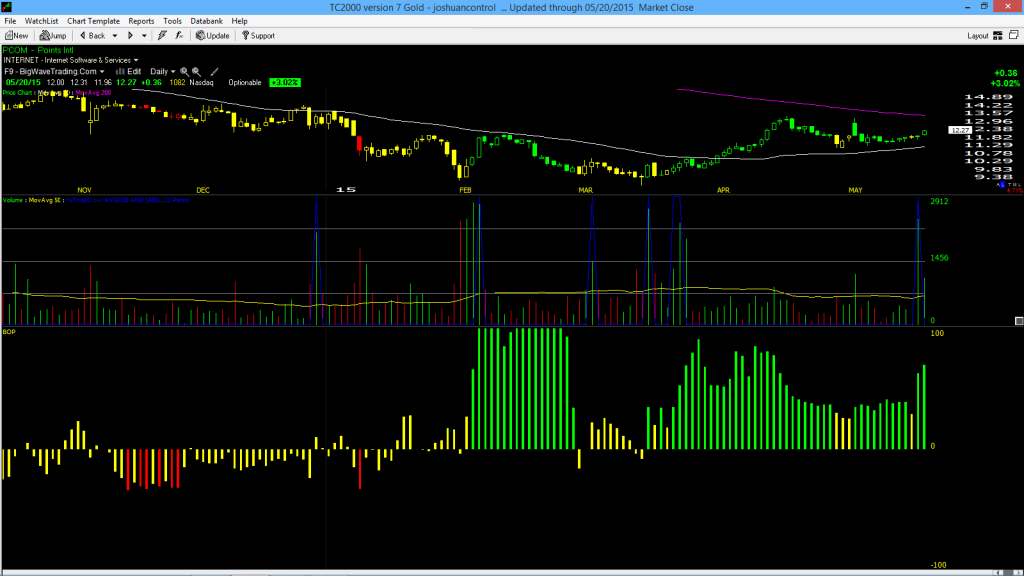This screenshot has width=1024, height=576.
Task: Select the draw line tool
Action: coord(214,72)
